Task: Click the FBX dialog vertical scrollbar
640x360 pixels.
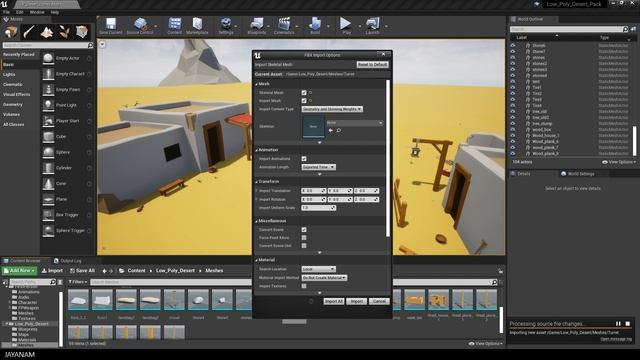Action: pyautogui.click(x=388, y=158)
